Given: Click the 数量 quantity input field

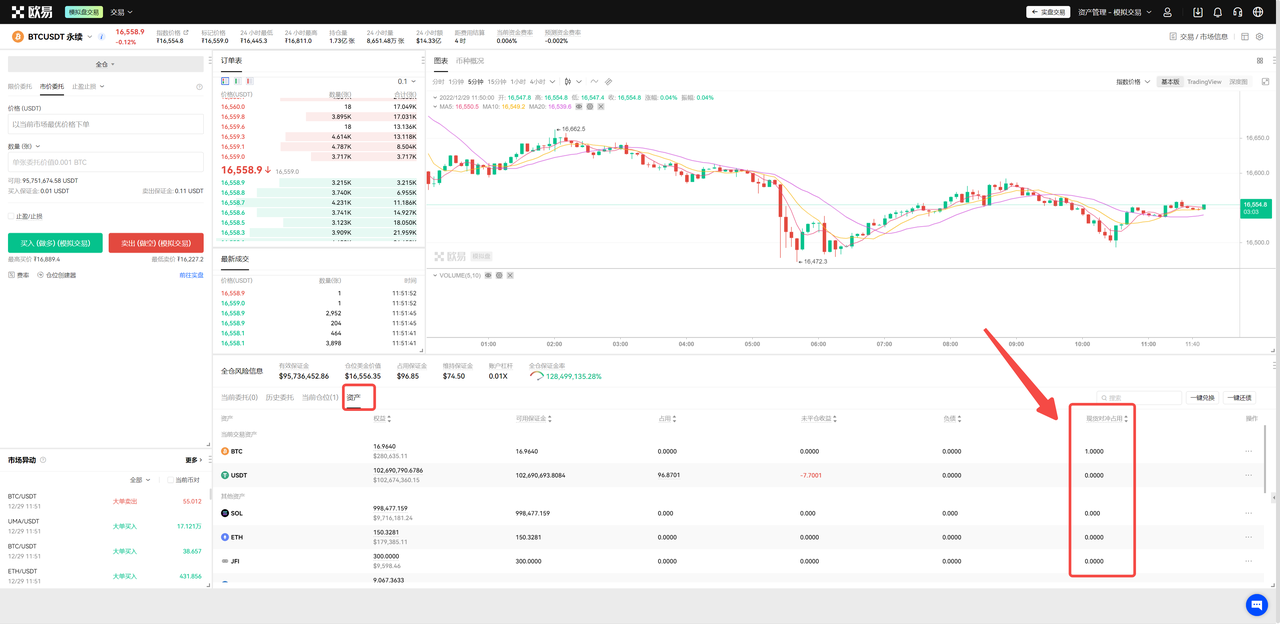Looking at the screenshot, I should (x=105, y=162).
